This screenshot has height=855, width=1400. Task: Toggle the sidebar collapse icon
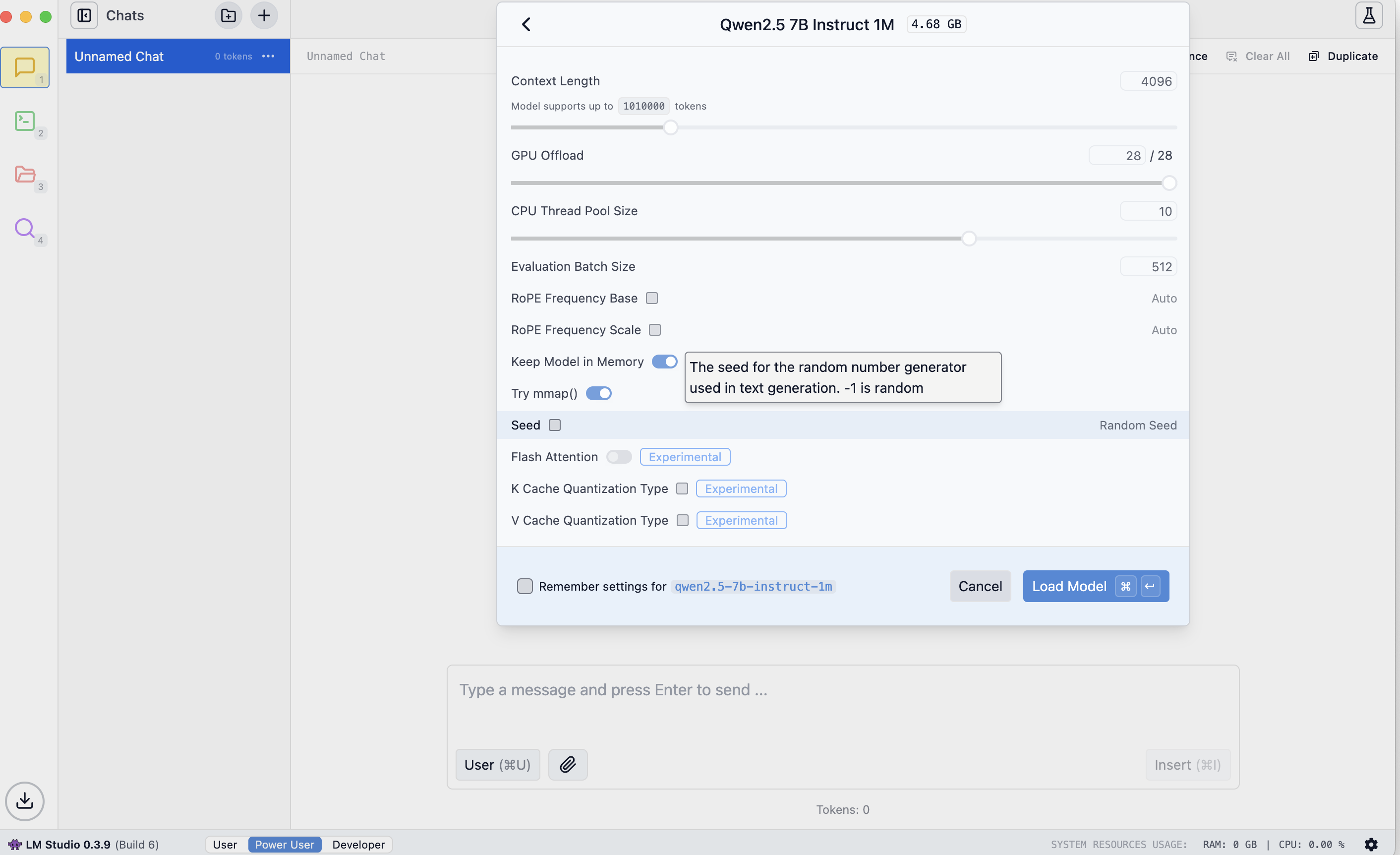(x=84, y=15)
